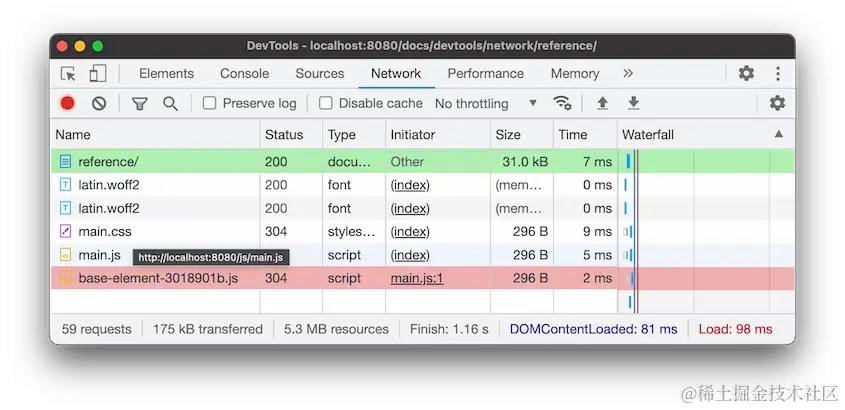Stop recording network log with red button

point(67,103)
